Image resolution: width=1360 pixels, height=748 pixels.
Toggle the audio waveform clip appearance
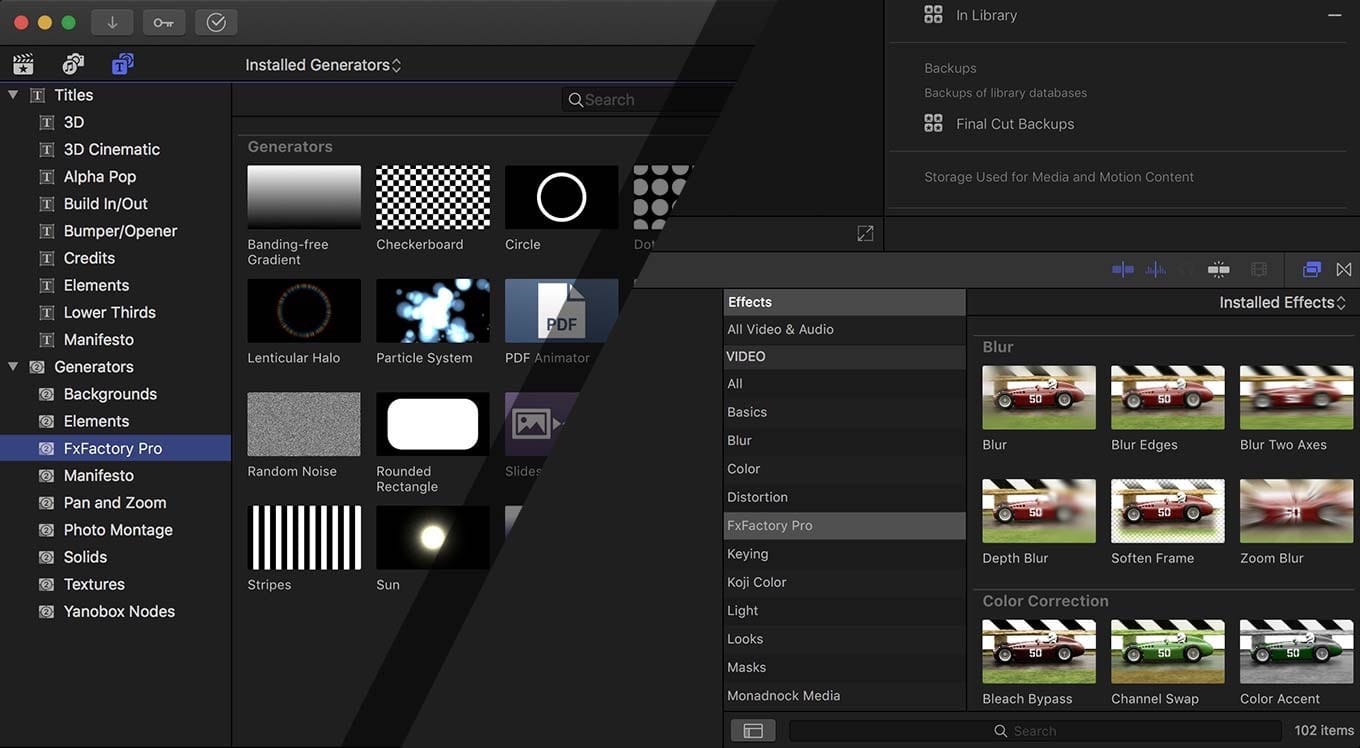coord(1155,269)
